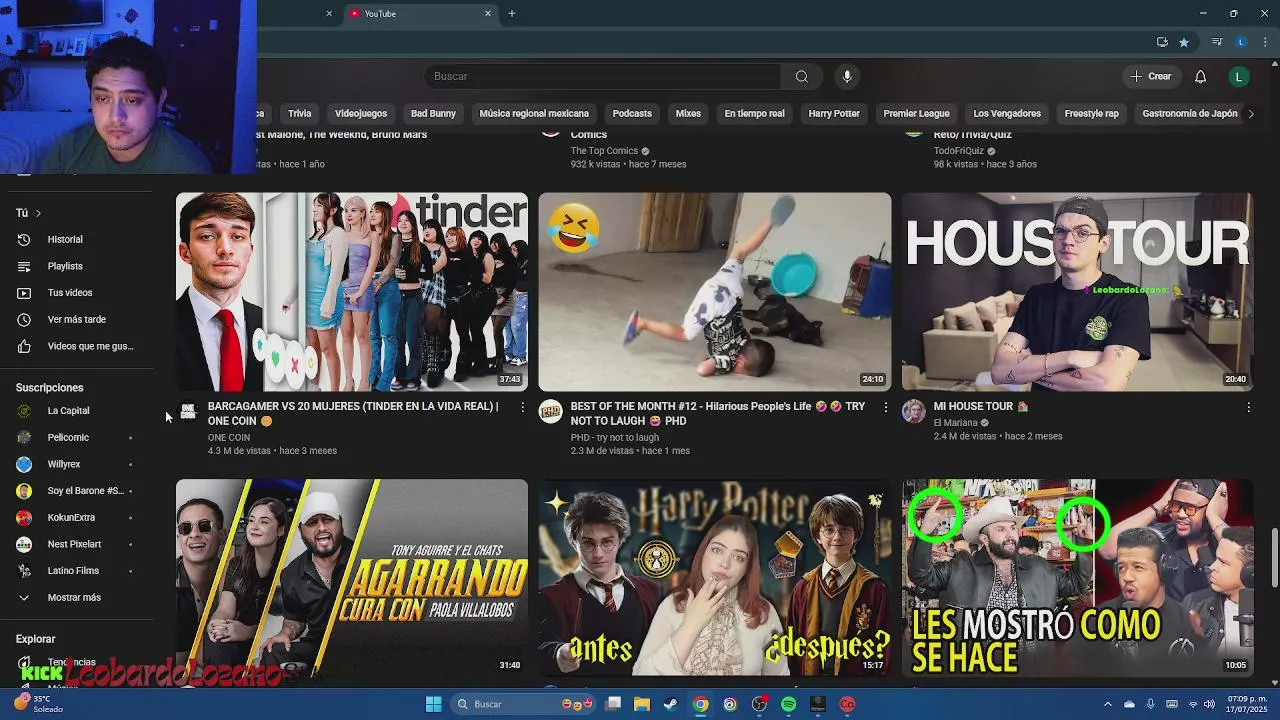Open options menu for Mi House Tour
Image resolution: width=1280 pixels, height=720 pixels.
point(1248,407)
